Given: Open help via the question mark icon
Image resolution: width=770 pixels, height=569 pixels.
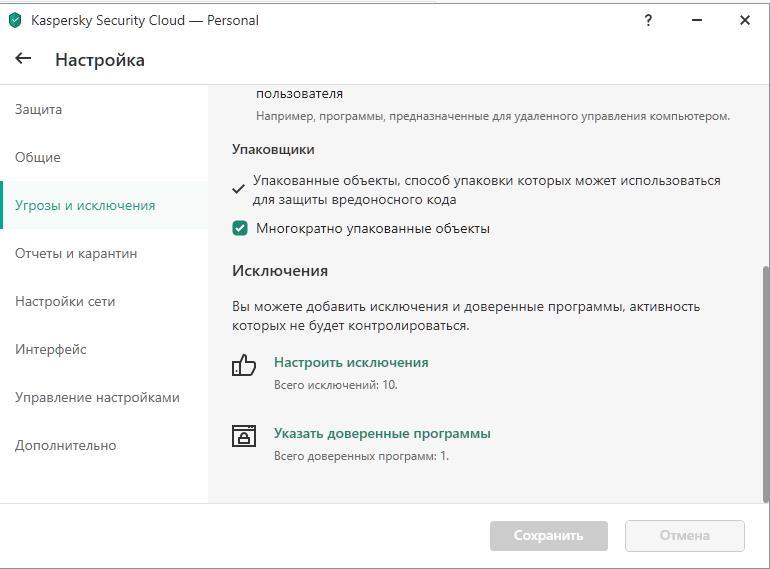Looking at the screenshot, I should (648, 20).
